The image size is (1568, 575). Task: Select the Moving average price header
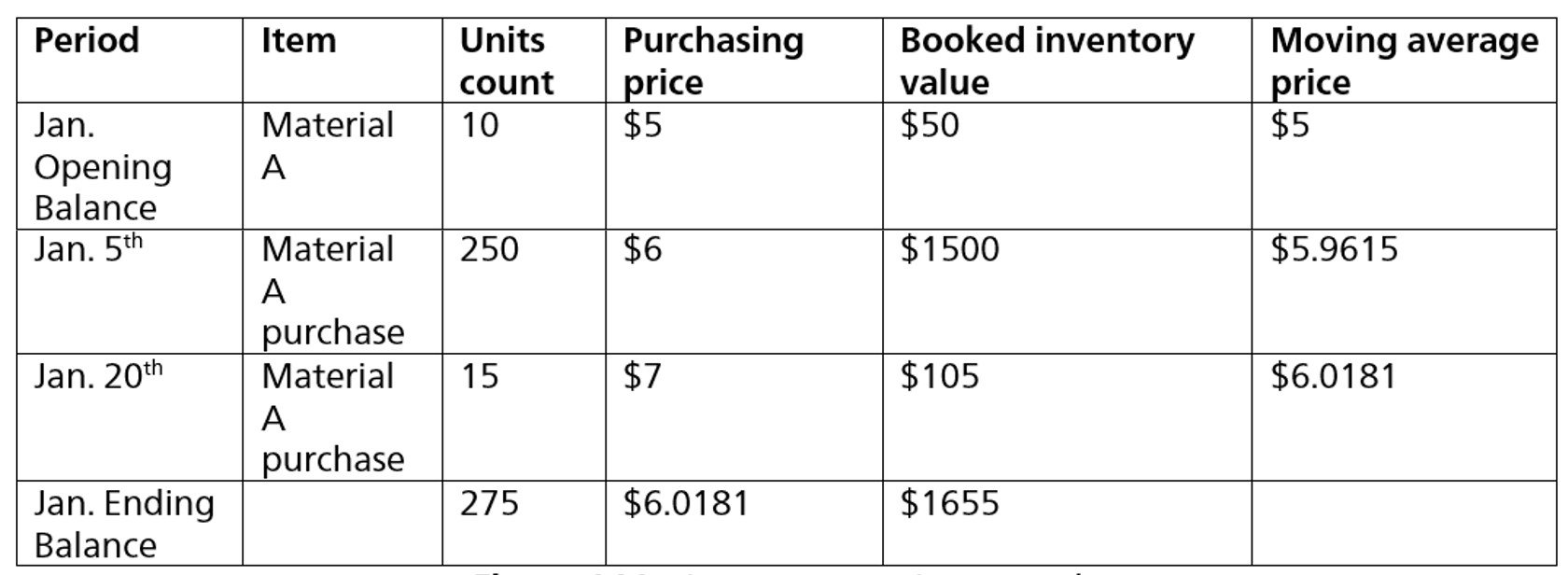1404,60
